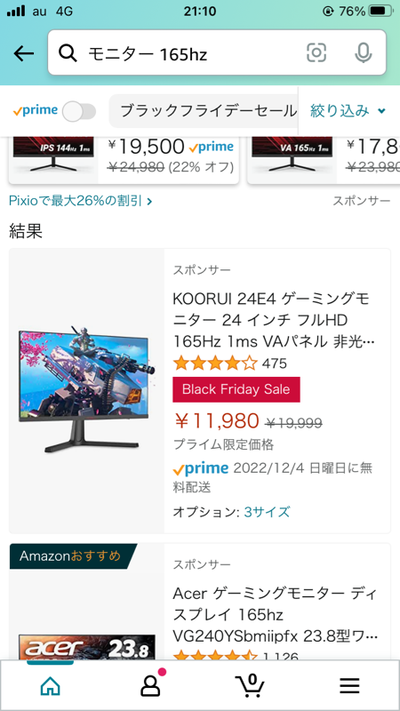Open the hamburger menu icon
Image resolution: width=400 pixels, height=711 pixels.
[349, 686]
